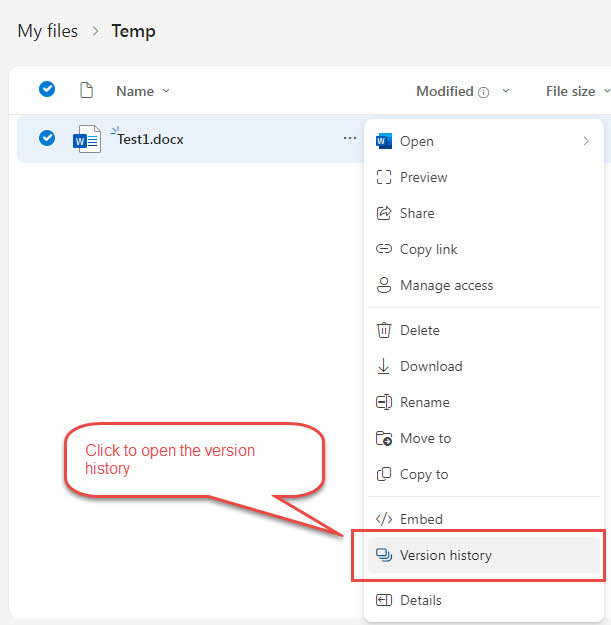Click the Modified column info icon

483,92
